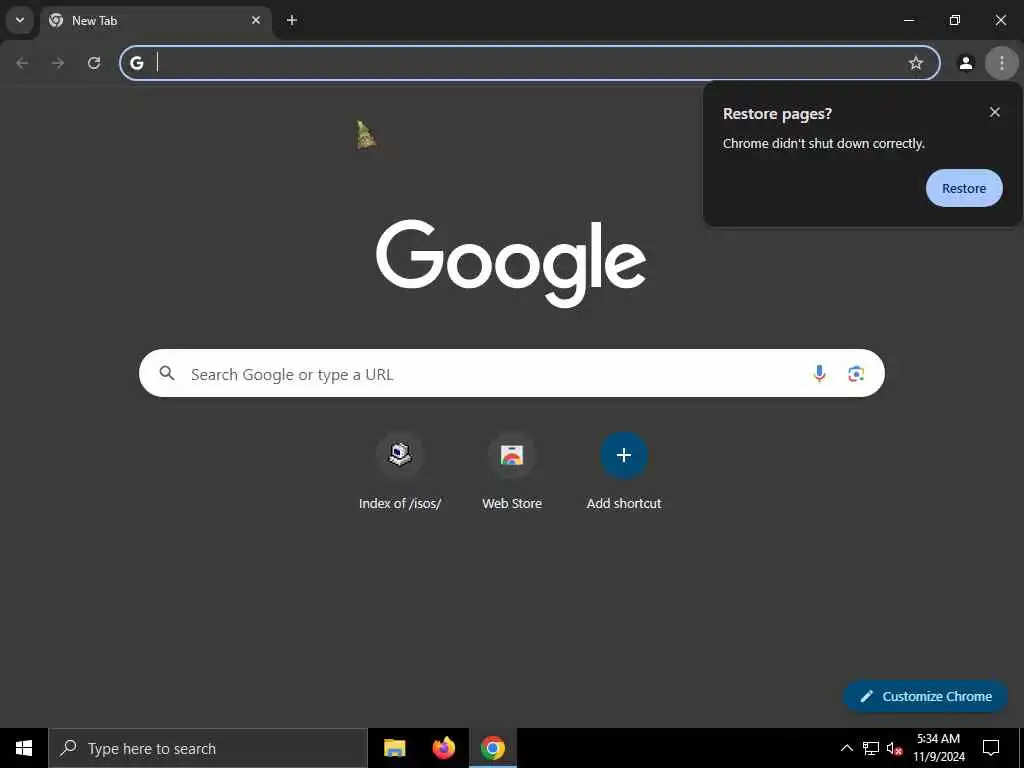The width and height of the screenshot is (1024, 768).
Task: Focus the Chrome address bar
Action: [x=529, y=63]
